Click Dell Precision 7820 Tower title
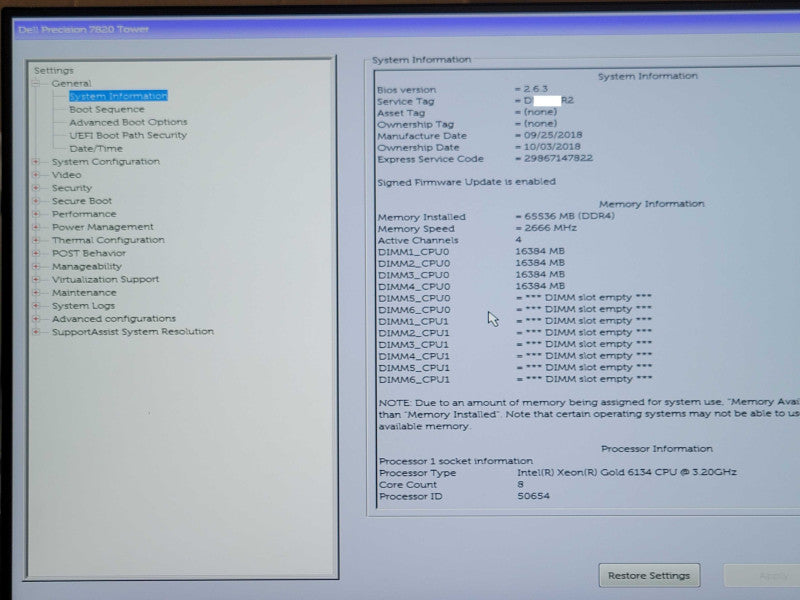 pos(83,30)
